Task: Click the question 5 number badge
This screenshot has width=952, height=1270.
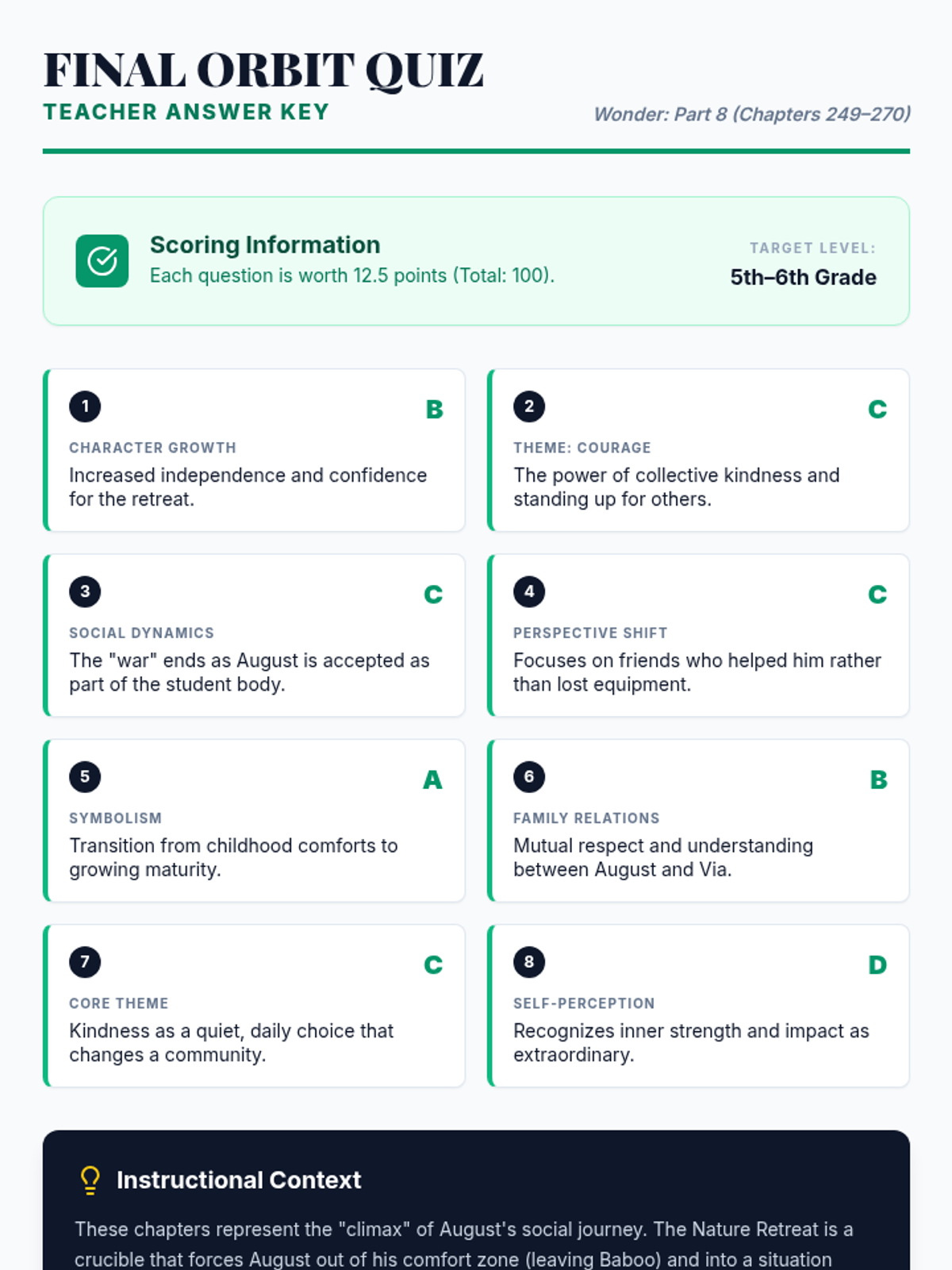Action: (x=85, y=776)
